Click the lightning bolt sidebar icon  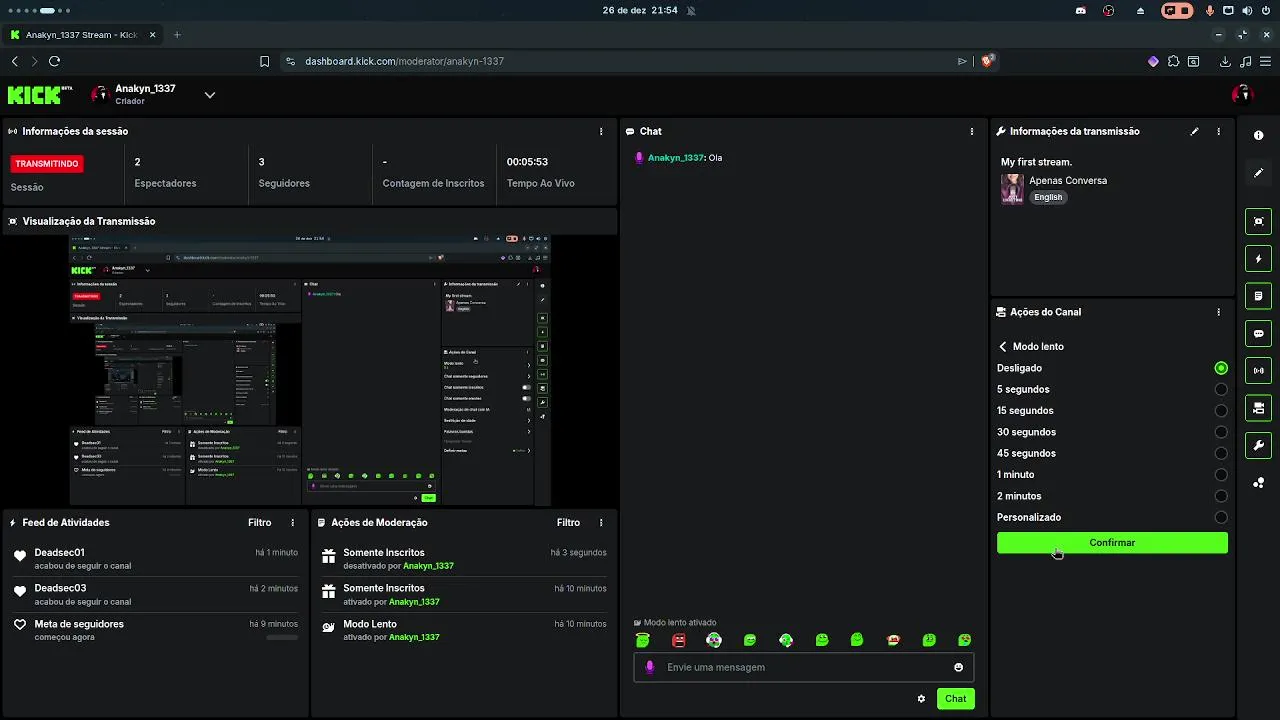tap(1258, 259)
